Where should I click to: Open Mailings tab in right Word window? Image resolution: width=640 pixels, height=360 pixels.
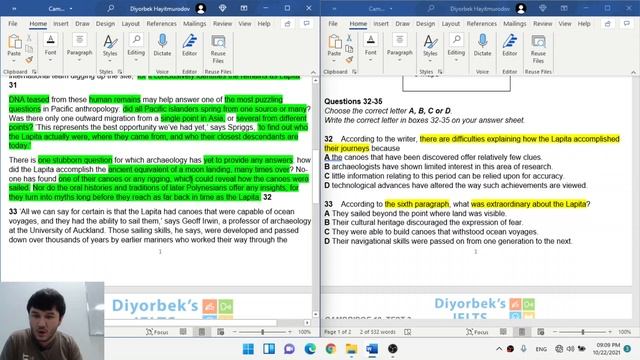(x=514, y=24)
